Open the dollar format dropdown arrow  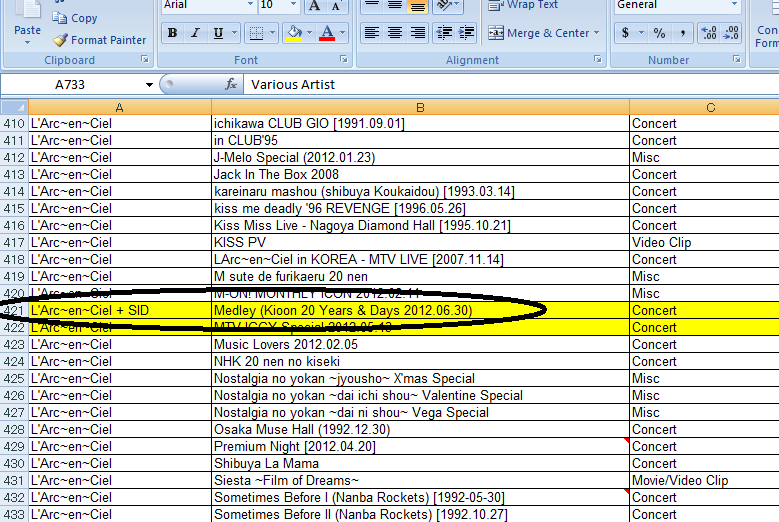pyautogui.click(x=641, y=33)
